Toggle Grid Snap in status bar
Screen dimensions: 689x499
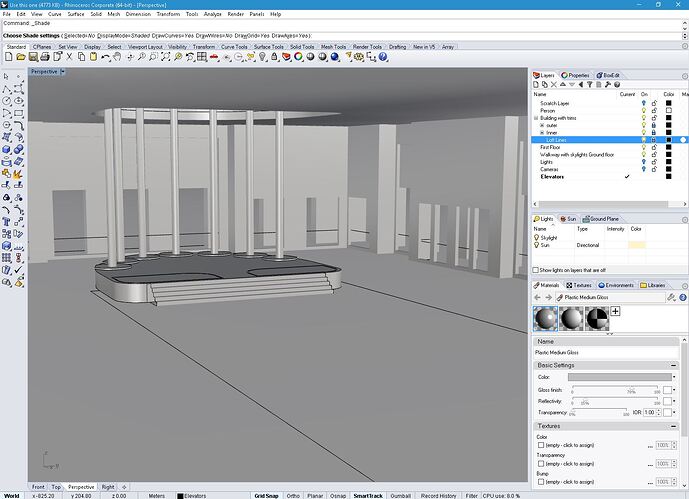pos(266,495)
